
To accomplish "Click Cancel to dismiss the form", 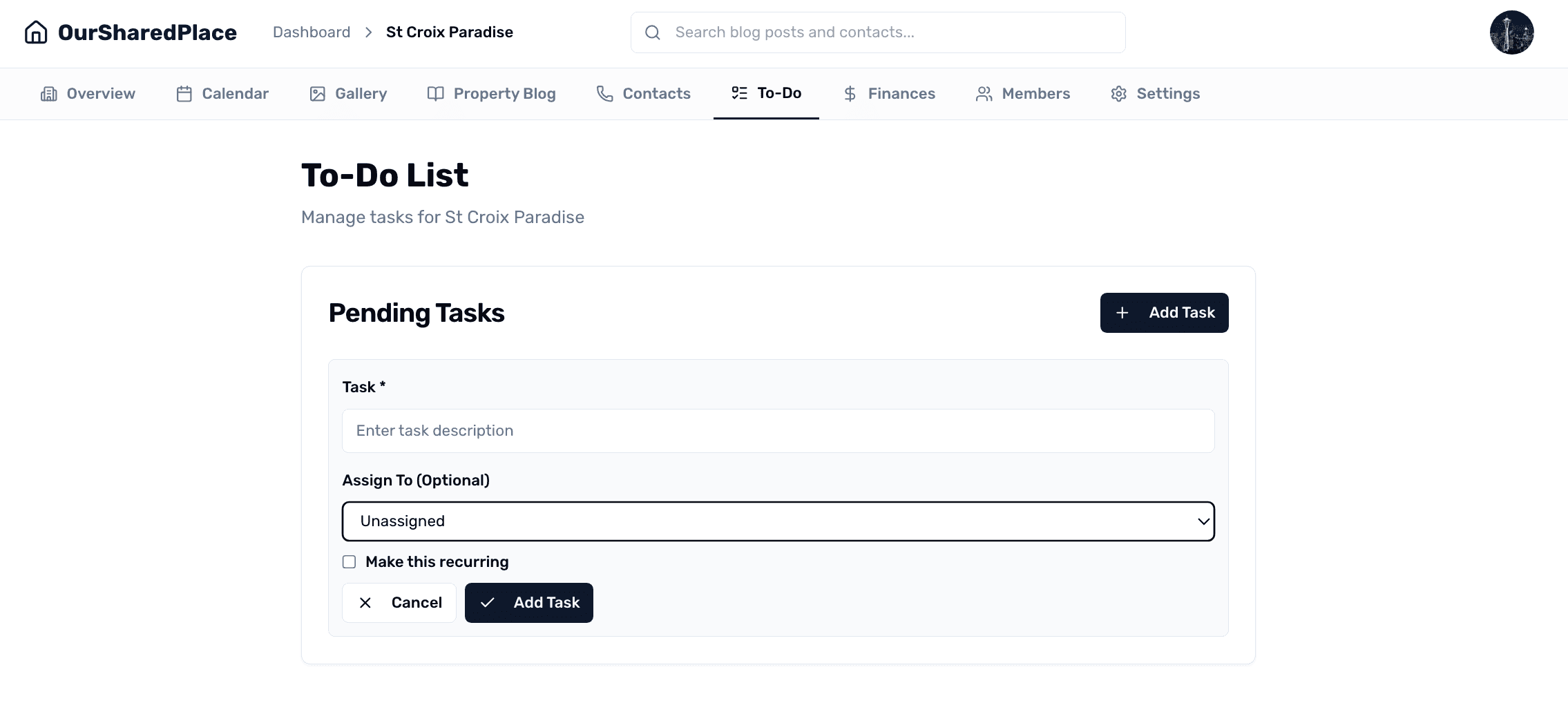I will point(399,602).
